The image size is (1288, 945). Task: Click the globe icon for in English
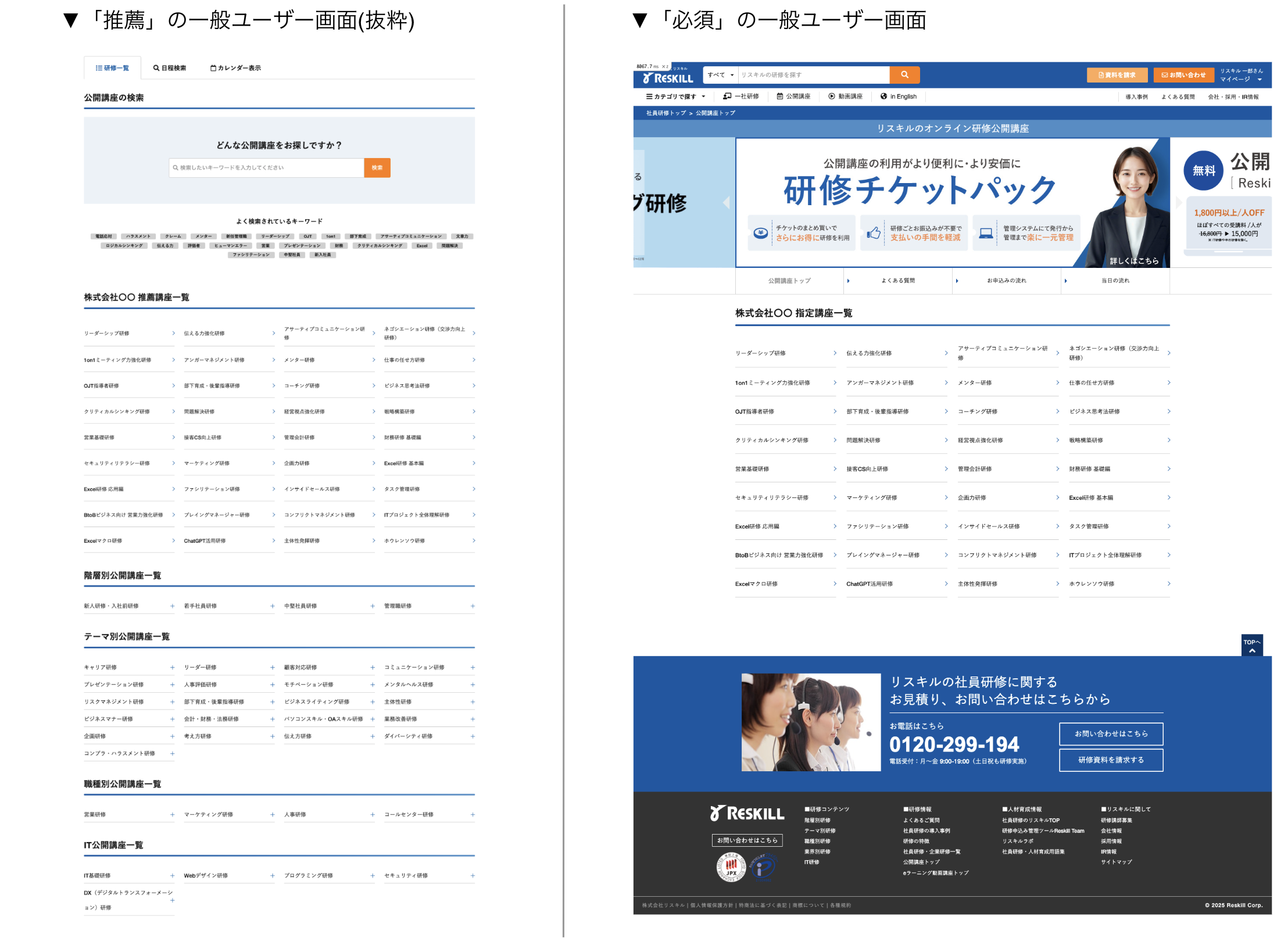coord(883,96)
